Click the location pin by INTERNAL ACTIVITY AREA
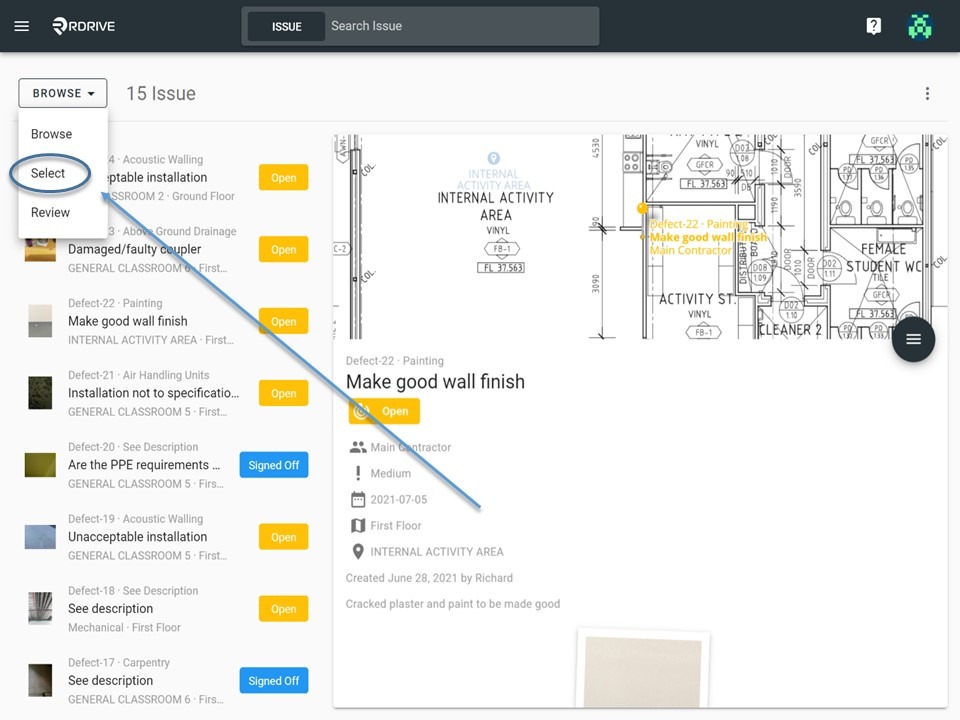960x720 pixels. (x=358, y=552)
